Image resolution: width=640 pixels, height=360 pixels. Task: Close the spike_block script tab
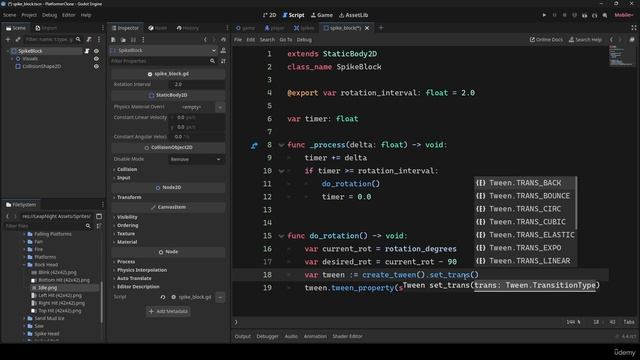tap(367, 28)
